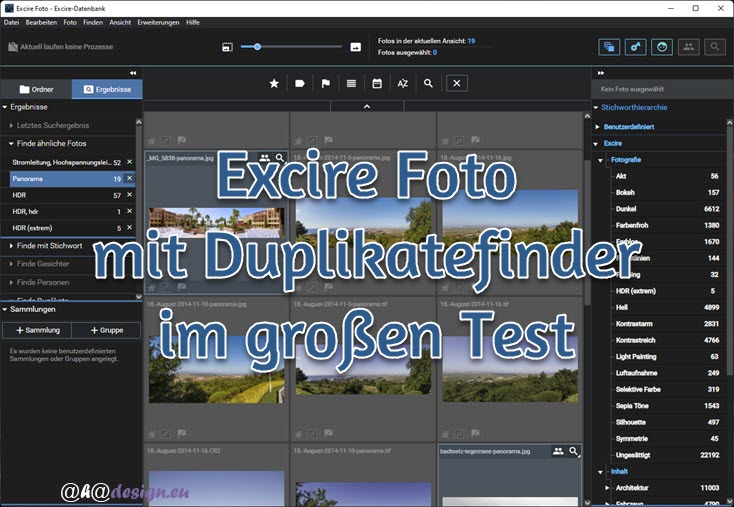
Task: Toggle the duplicates panel button top right
Action: (609, 47)
